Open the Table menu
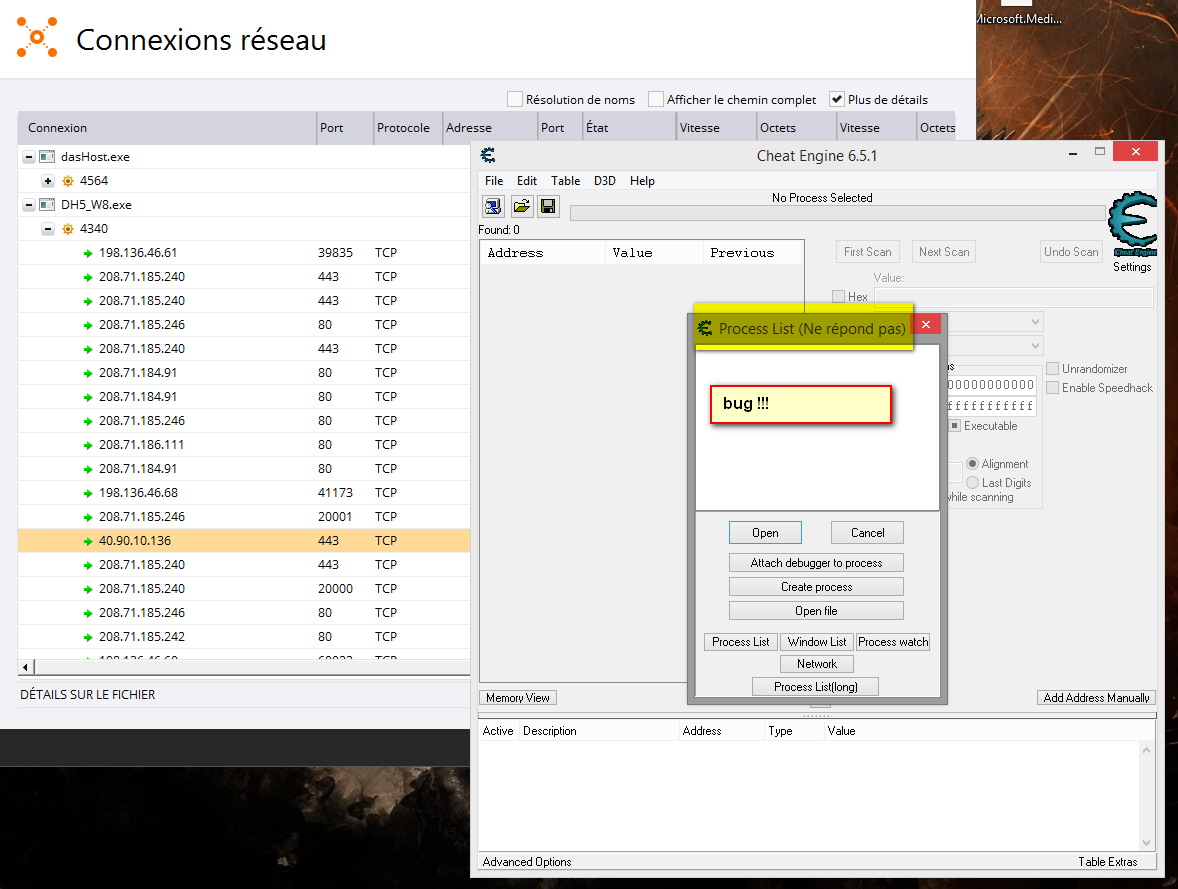1178x889 pixels. tap(565, 181)
